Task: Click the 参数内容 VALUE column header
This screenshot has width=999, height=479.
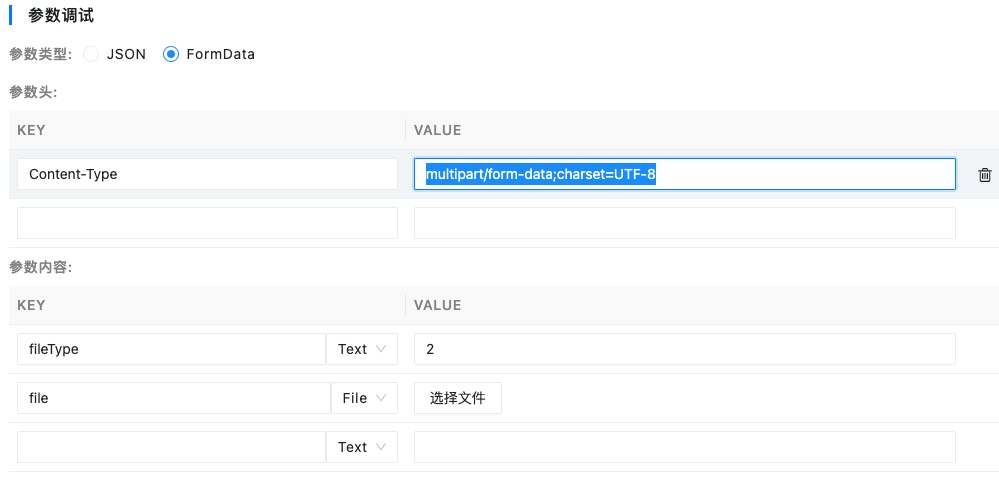Action: [x=438, y=305]
